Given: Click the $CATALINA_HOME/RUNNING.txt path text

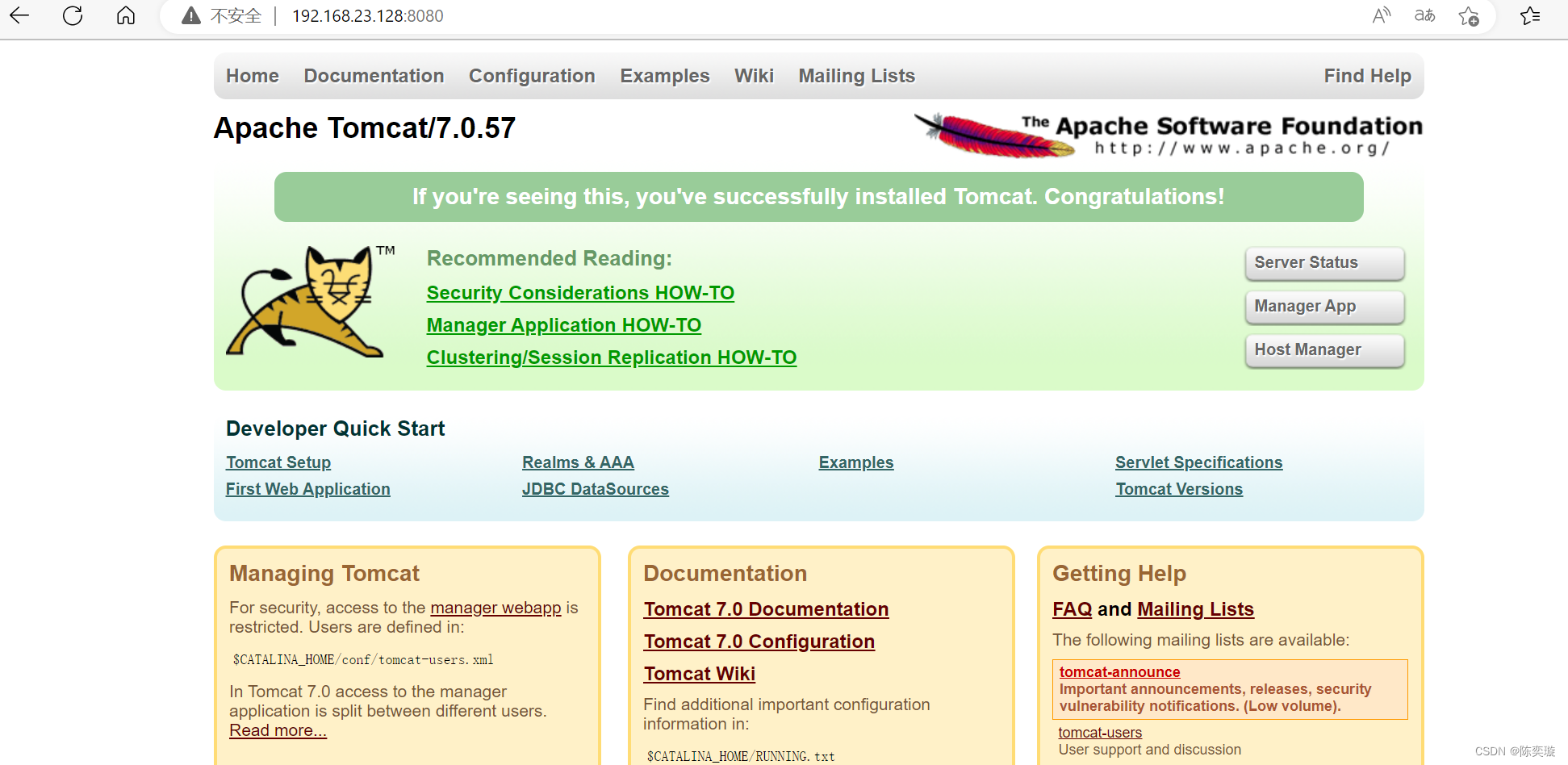Looking at the screenshot, I should pos(741,756).
